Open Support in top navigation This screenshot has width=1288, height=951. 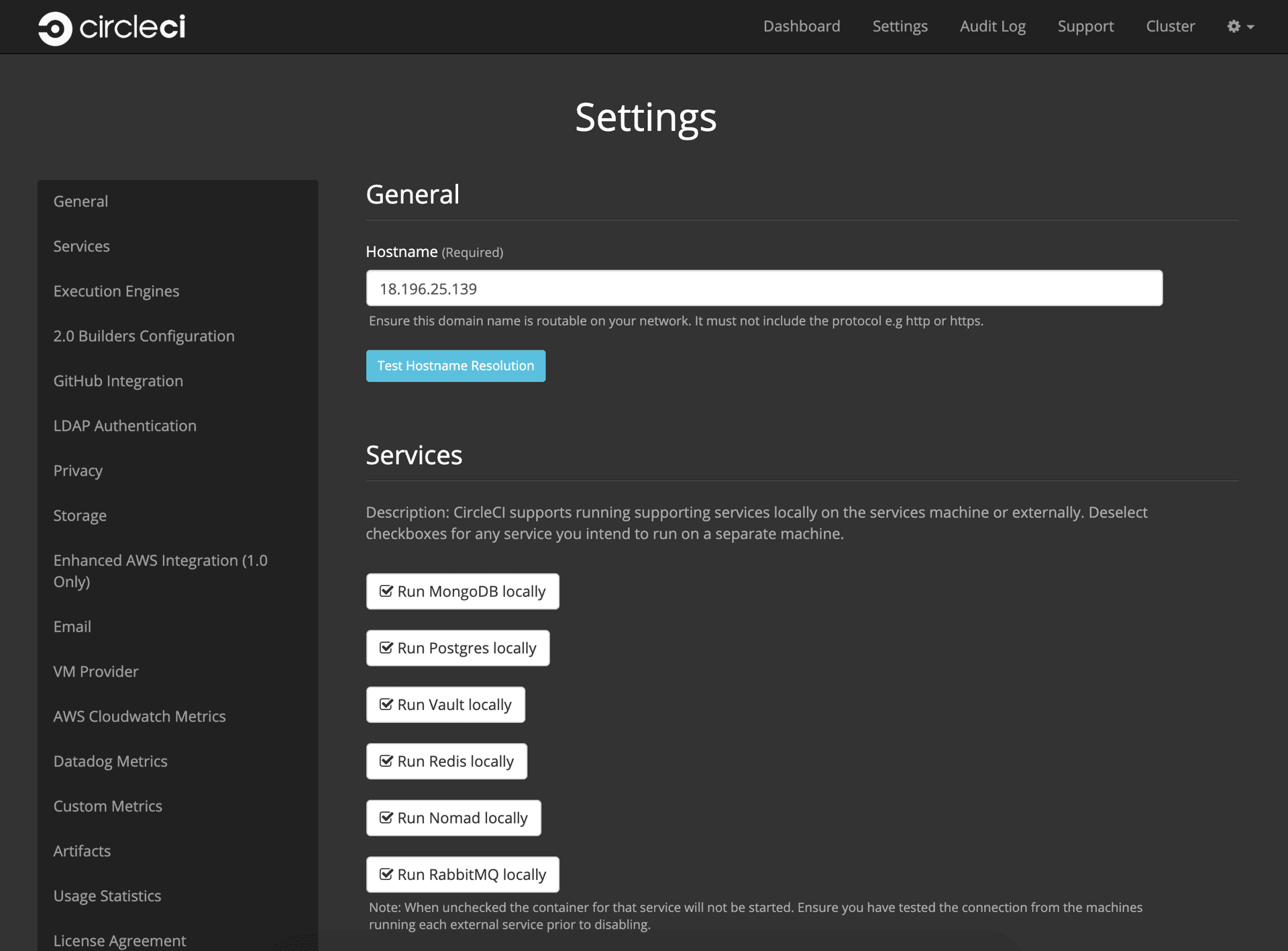pos(1085,26)
